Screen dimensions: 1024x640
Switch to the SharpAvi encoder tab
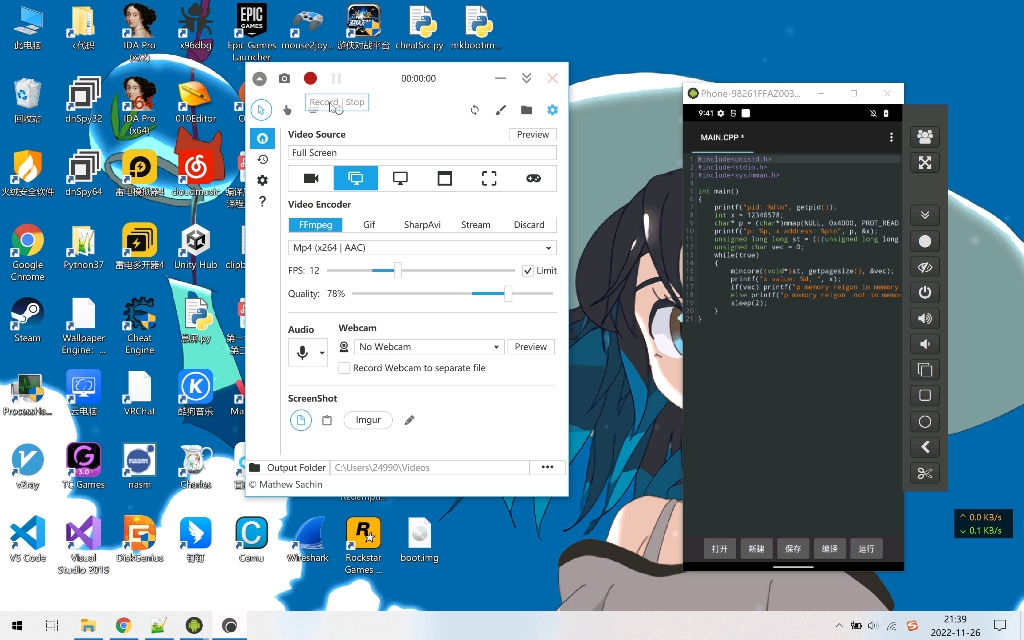(422, 225)
